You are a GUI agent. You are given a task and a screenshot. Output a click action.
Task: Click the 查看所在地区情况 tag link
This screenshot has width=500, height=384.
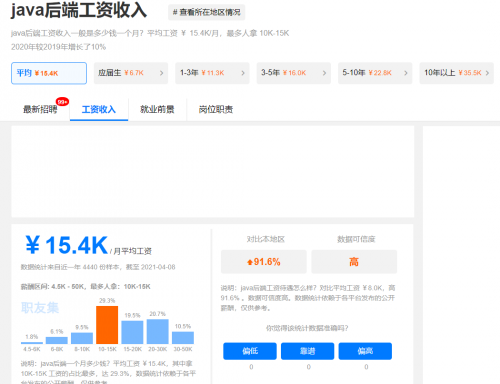click(x=206, y=12)
